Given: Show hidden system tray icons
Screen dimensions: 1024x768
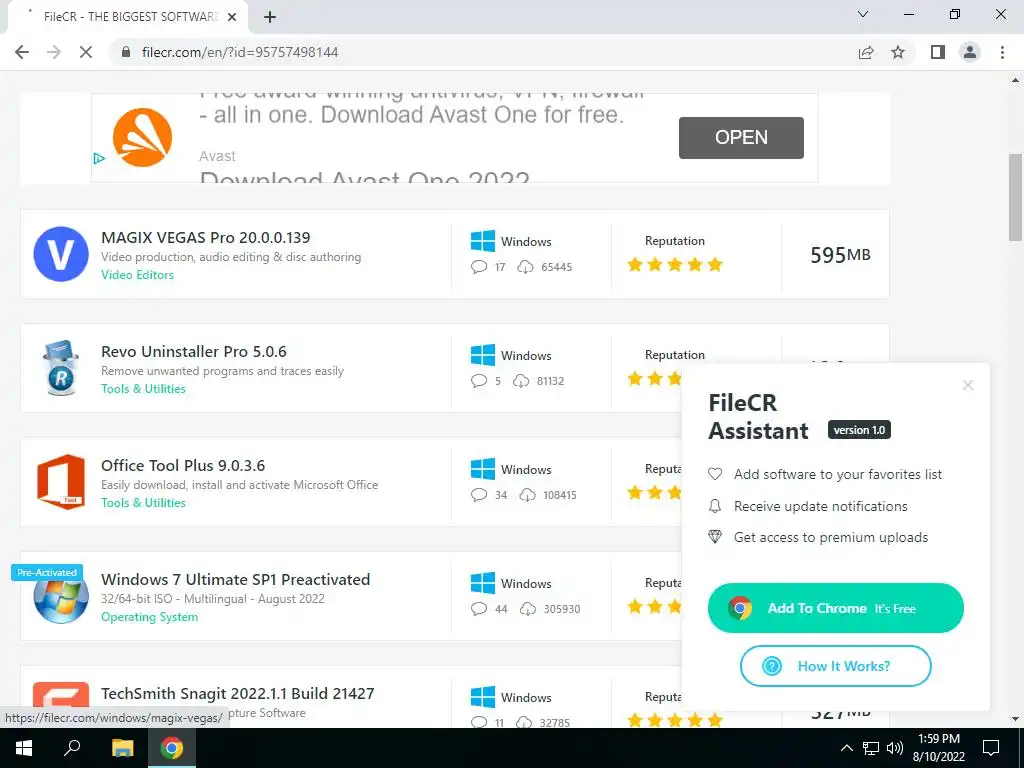Looking at the screenshot, I should (x=846, y=748).
